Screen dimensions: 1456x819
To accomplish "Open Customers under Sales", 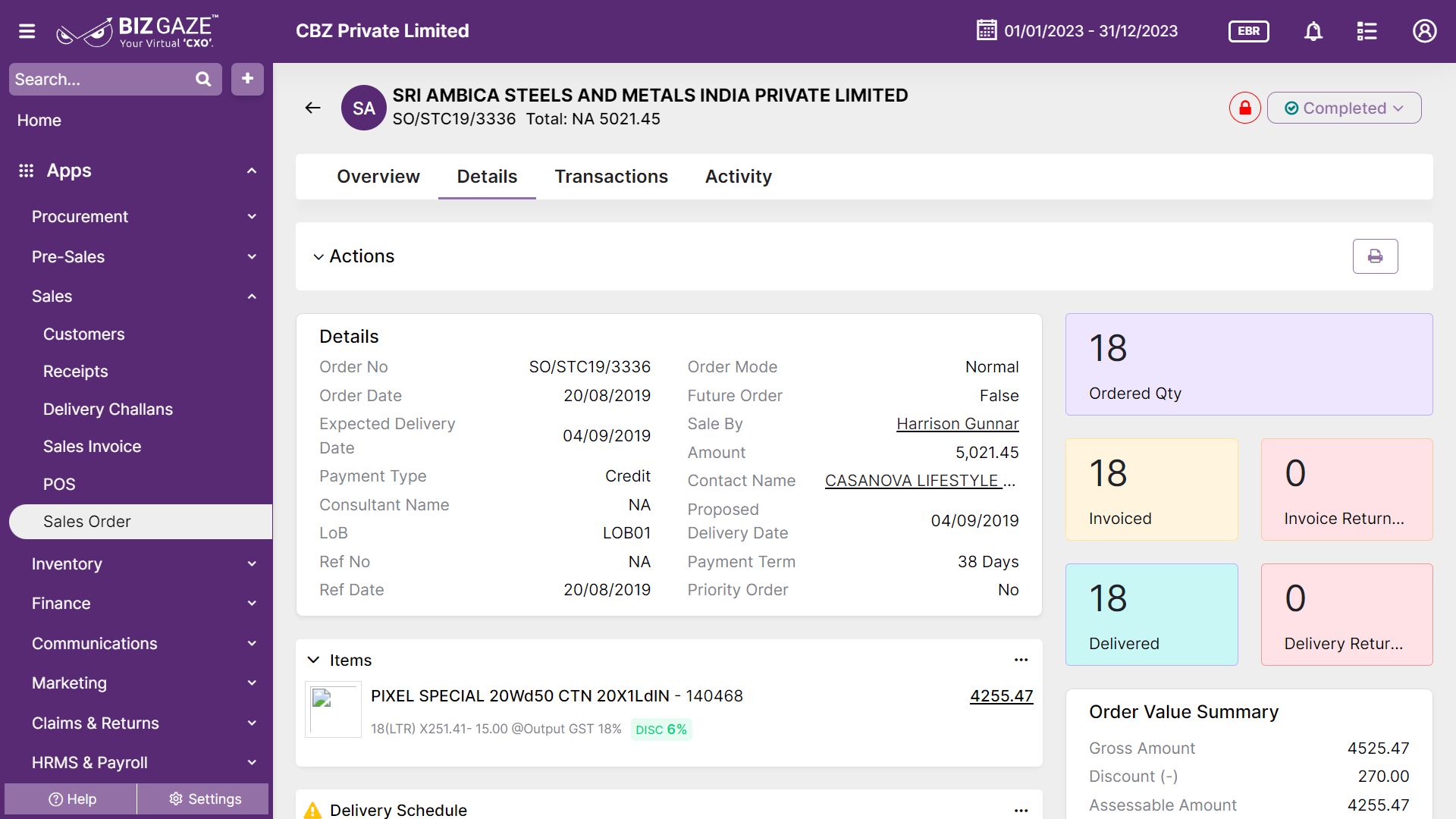I will 83,334.
